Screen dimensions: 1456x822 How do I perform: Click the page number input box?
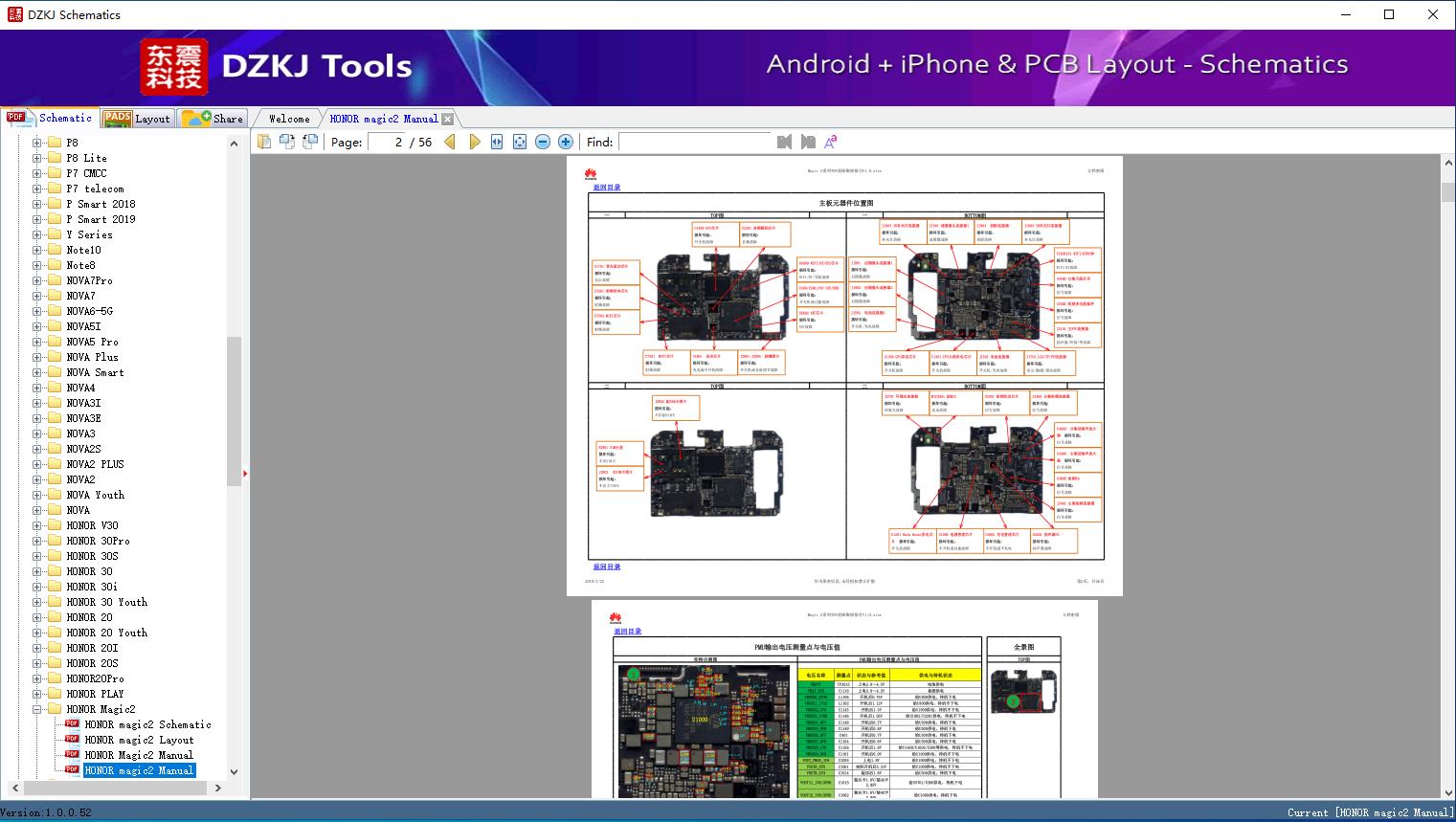(x=386, y=142)
